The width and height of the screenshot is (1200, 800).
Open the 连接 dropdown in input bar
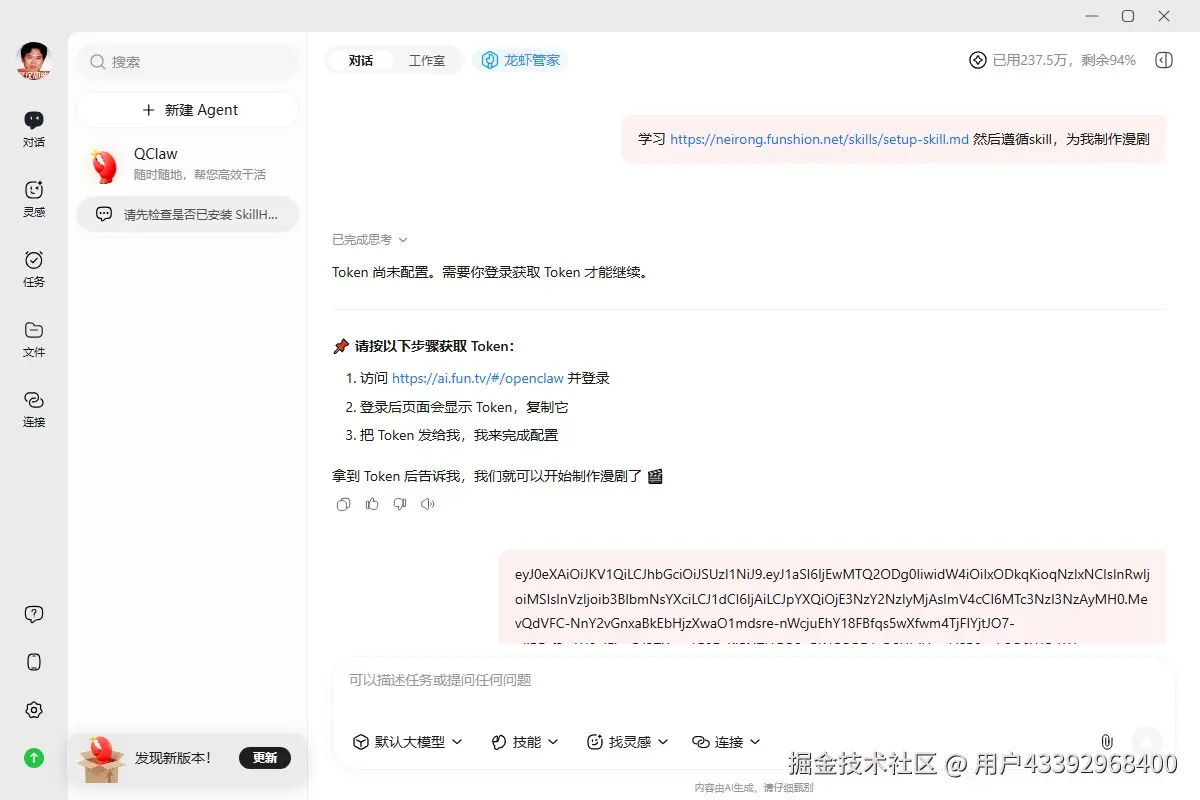(x=727, y=742)
